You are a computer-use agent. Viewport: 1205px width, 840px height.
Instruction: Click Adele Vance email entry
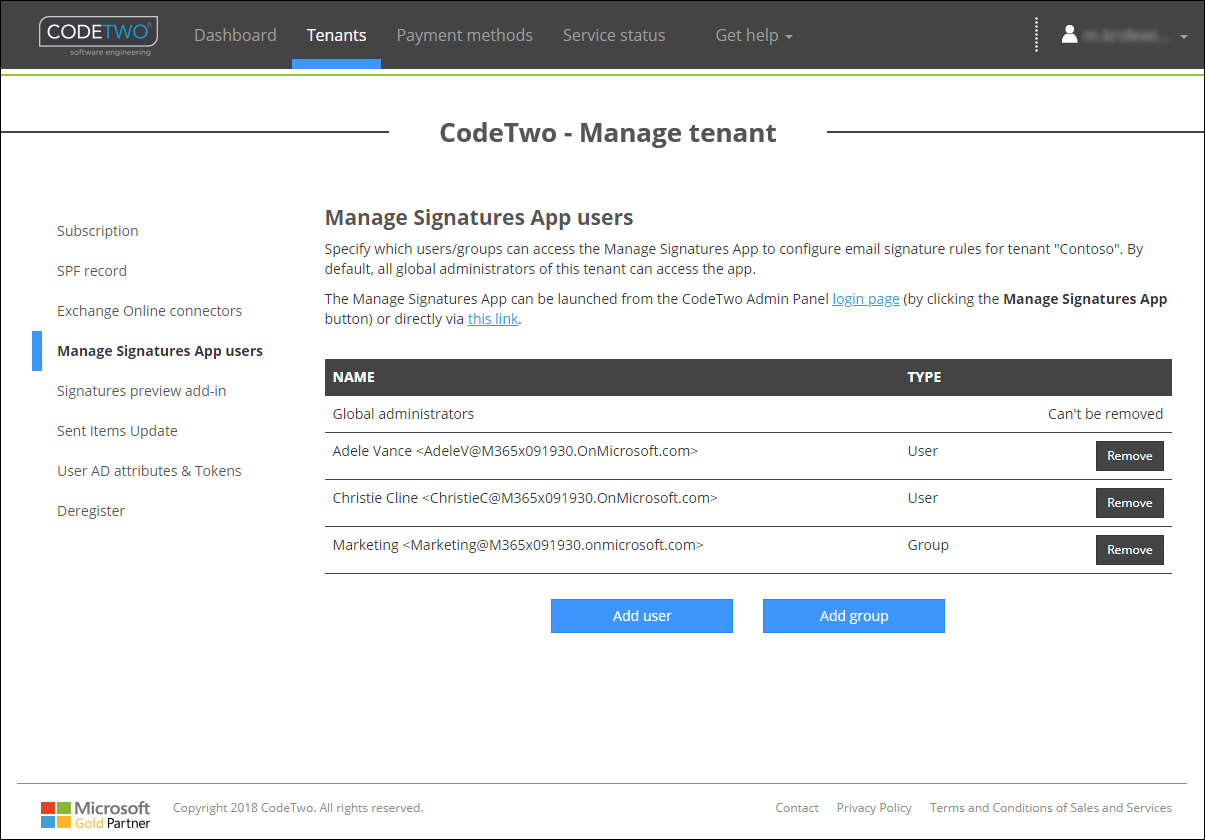pyautogui.click(x=515, y=451)
